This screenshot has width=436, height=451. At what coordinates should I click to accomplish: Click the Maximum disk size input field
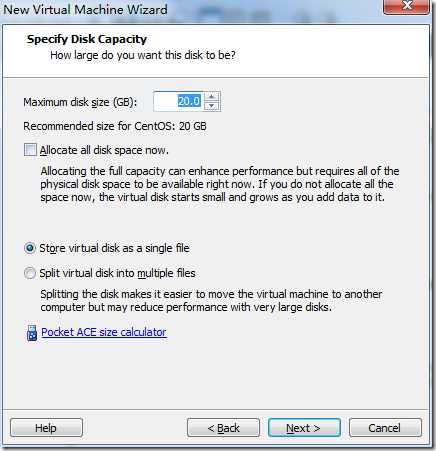point(179,101)
